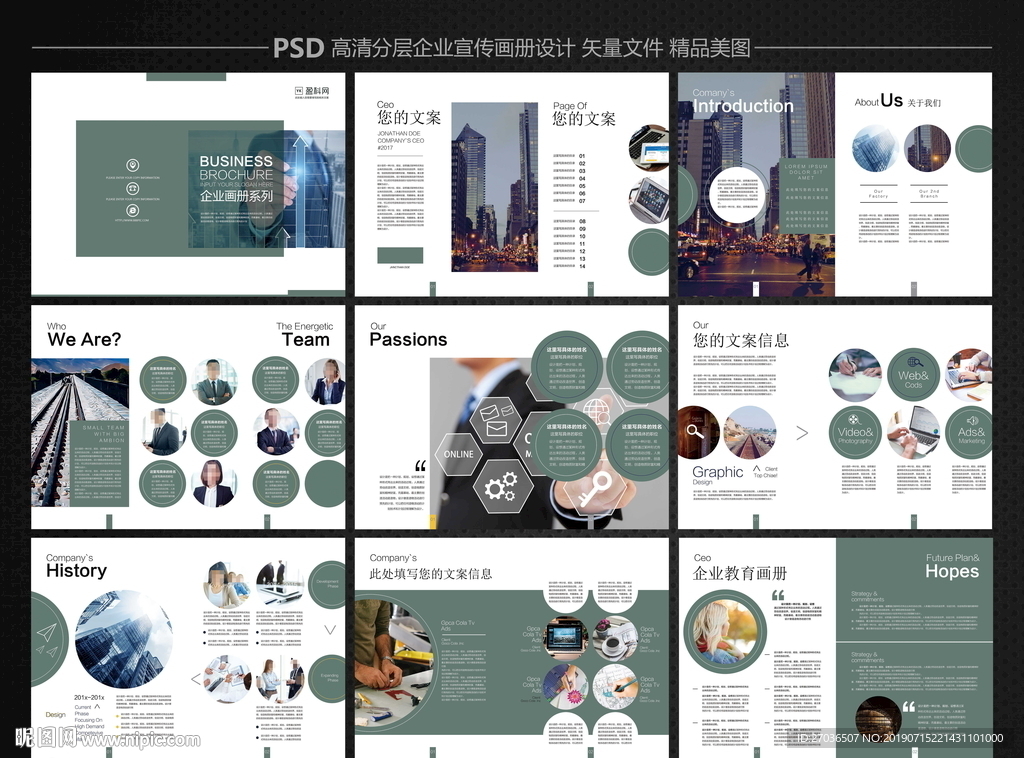Click the laptop screen circle thumbnail
The height and width of the screenshot is (758, 1024).
[x=566, y=639]
